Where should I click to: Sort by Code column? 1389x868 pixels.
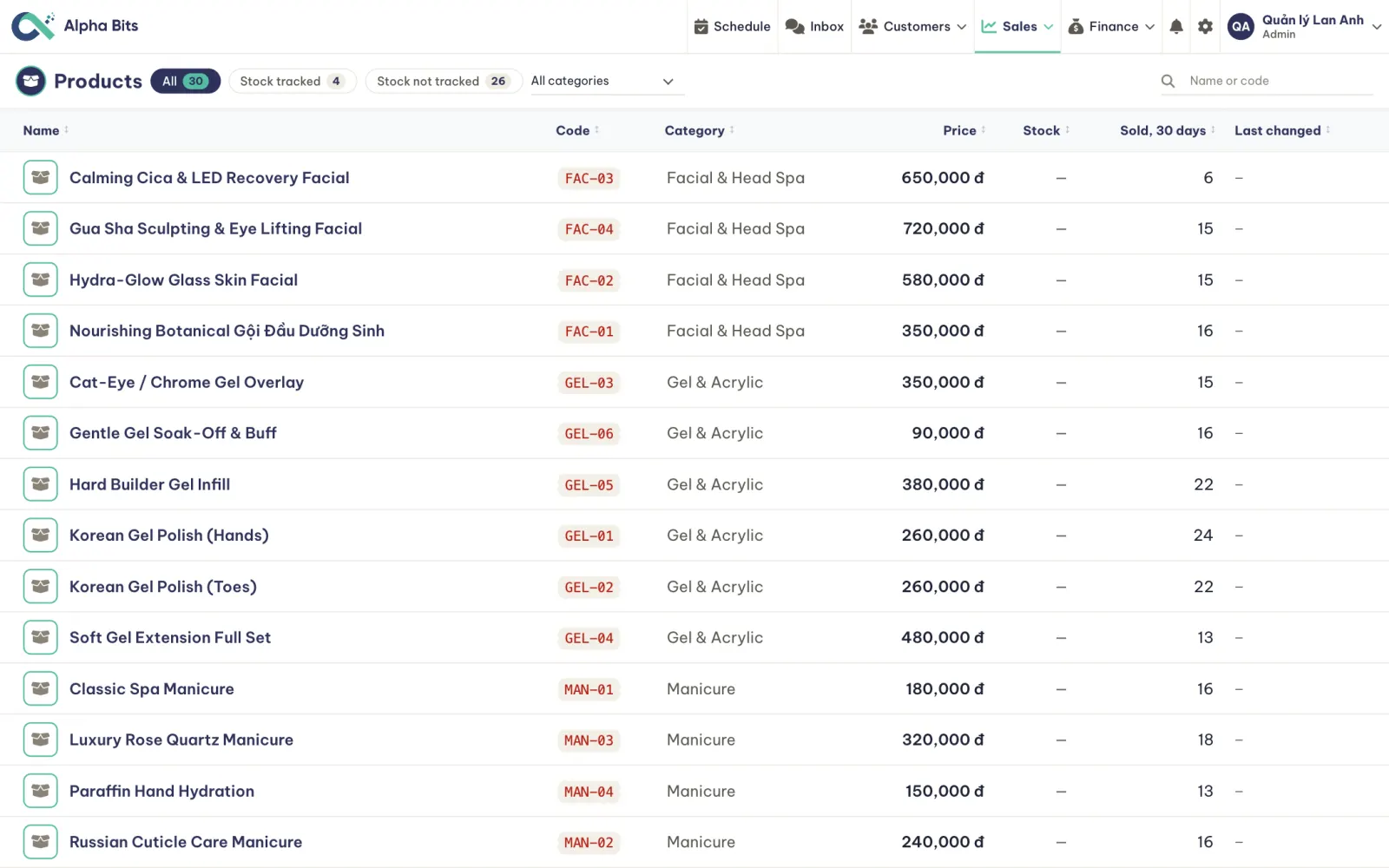tap(577, 130)
